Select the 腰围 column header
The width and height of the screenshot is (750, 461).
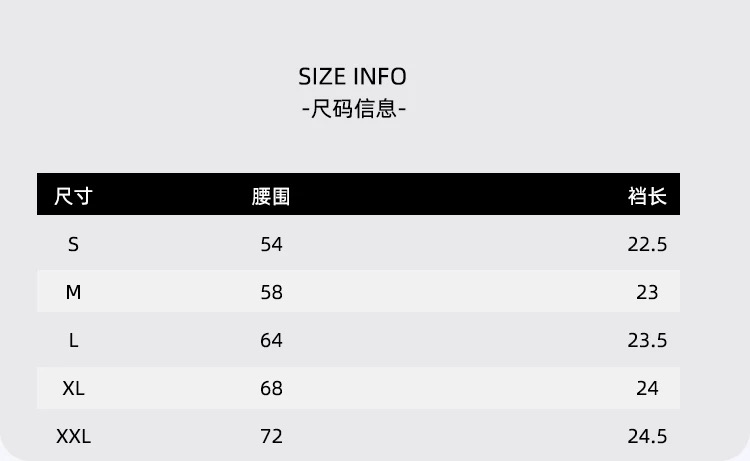click(271, 196)
